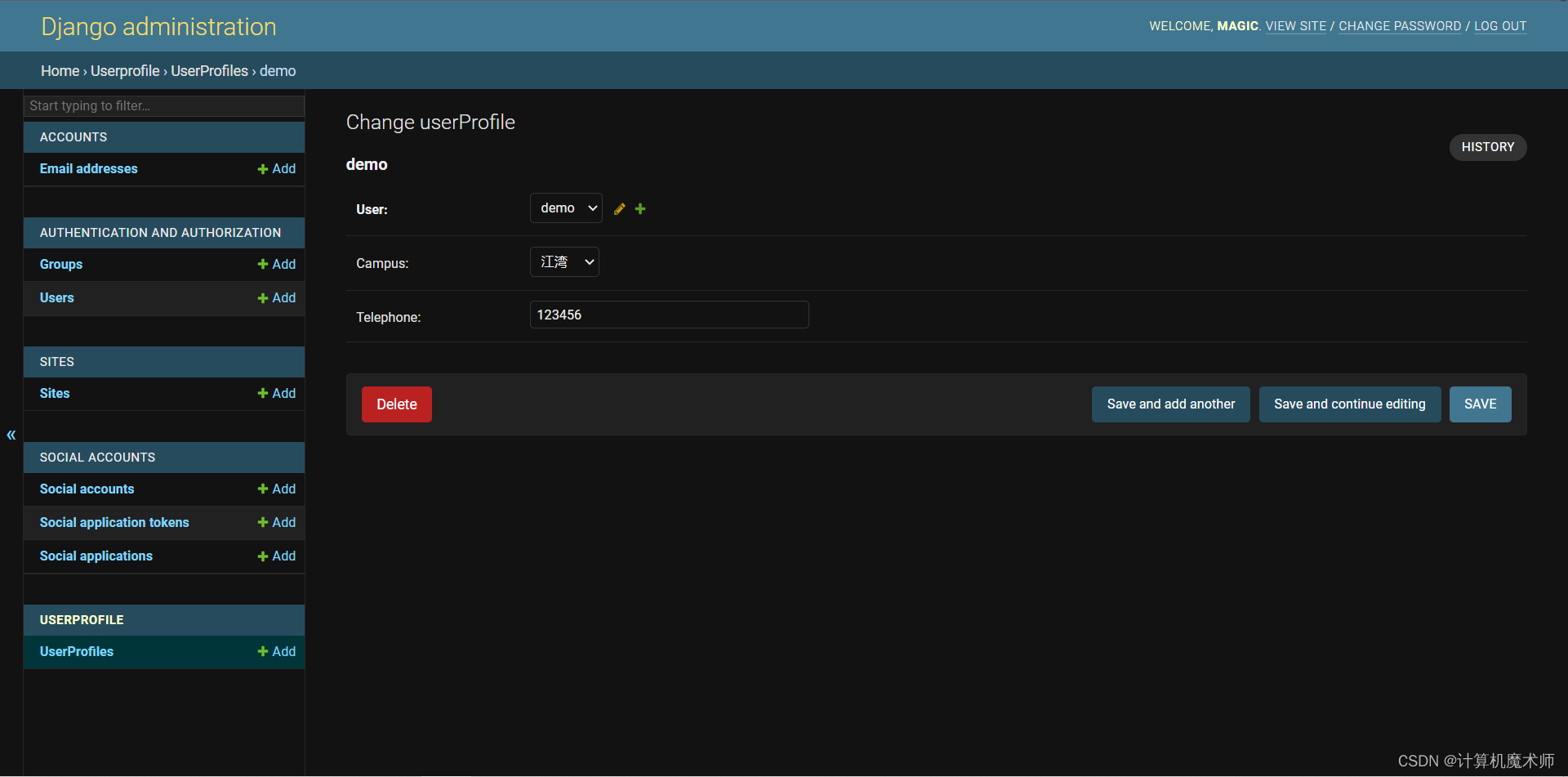Click Save and continue editing
Viewport: 1568px width, 777px height.
pos(1350,404)
